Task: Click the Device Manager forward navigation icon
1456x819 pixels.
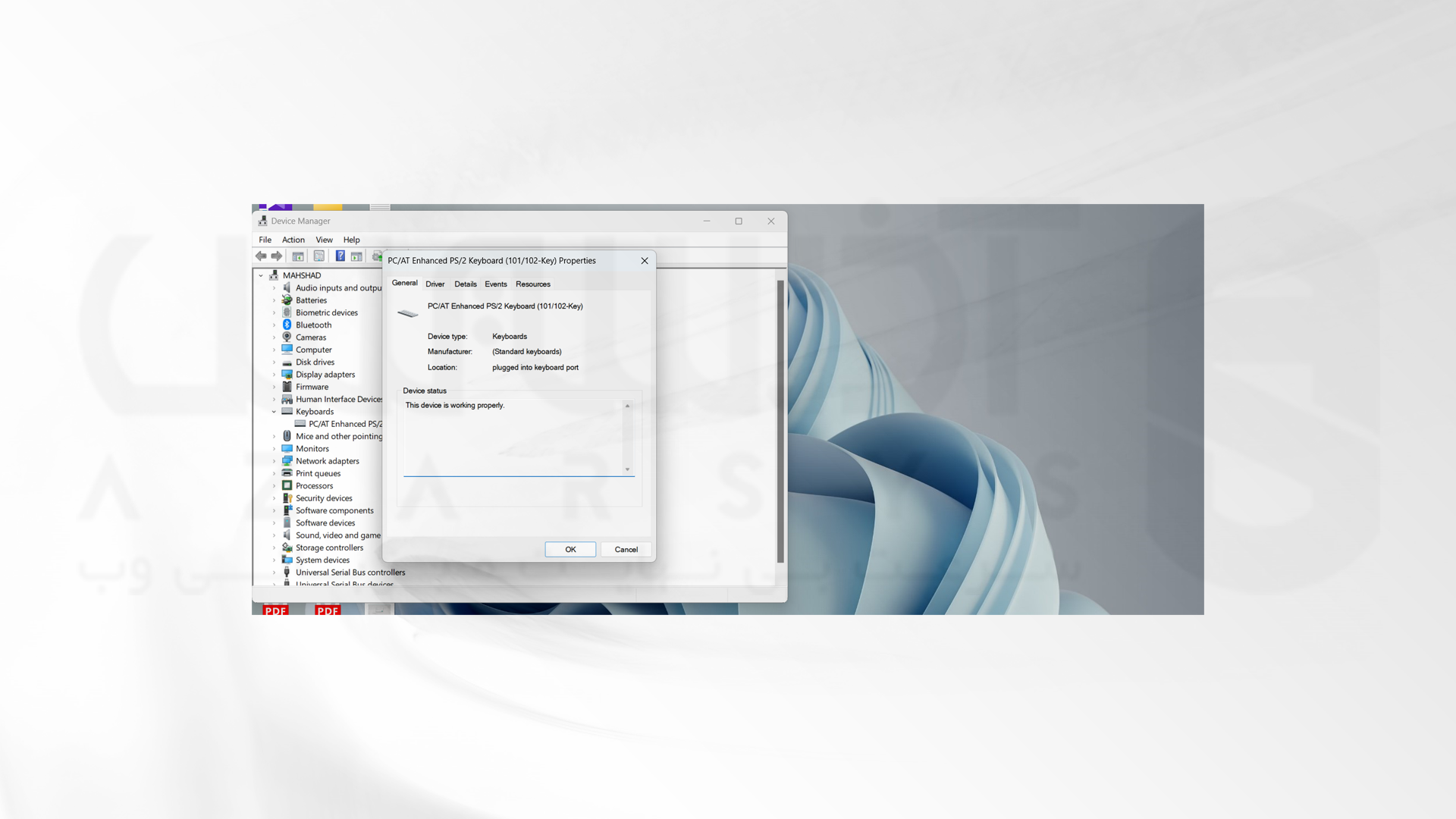Action: (x=279, y=256)
